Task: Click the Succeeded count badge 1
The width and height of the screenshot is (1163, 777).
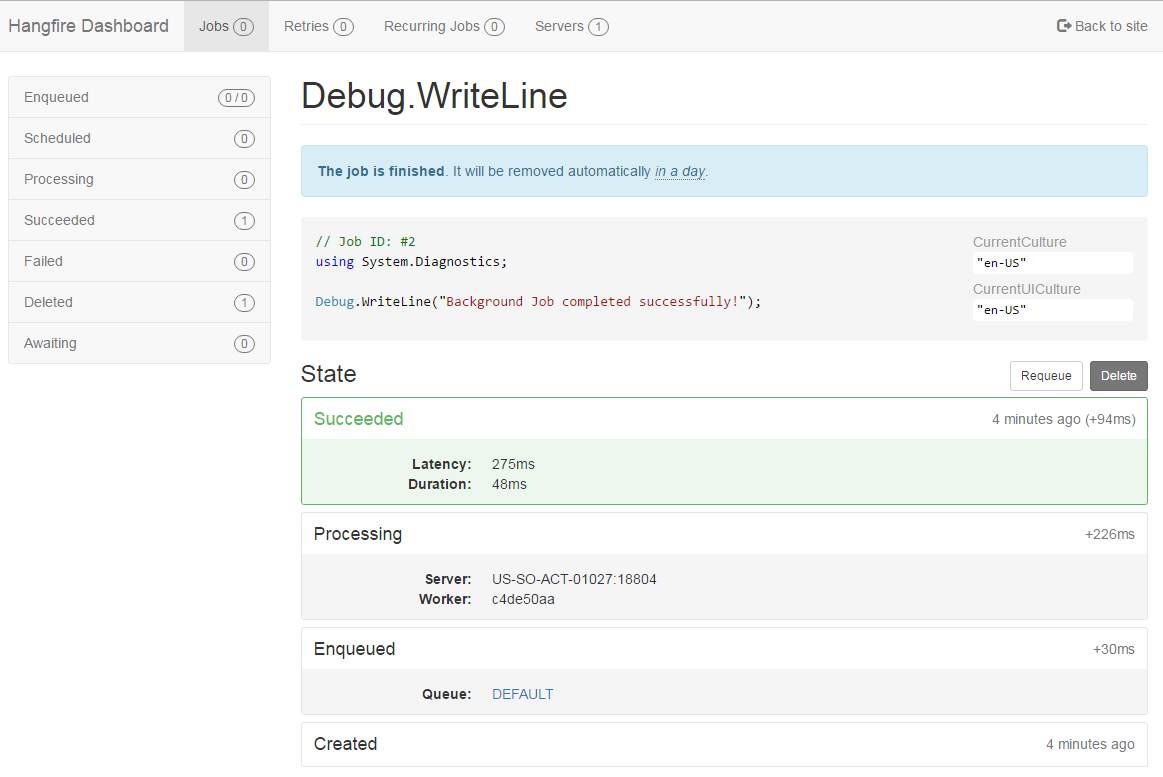Action: 244,221
